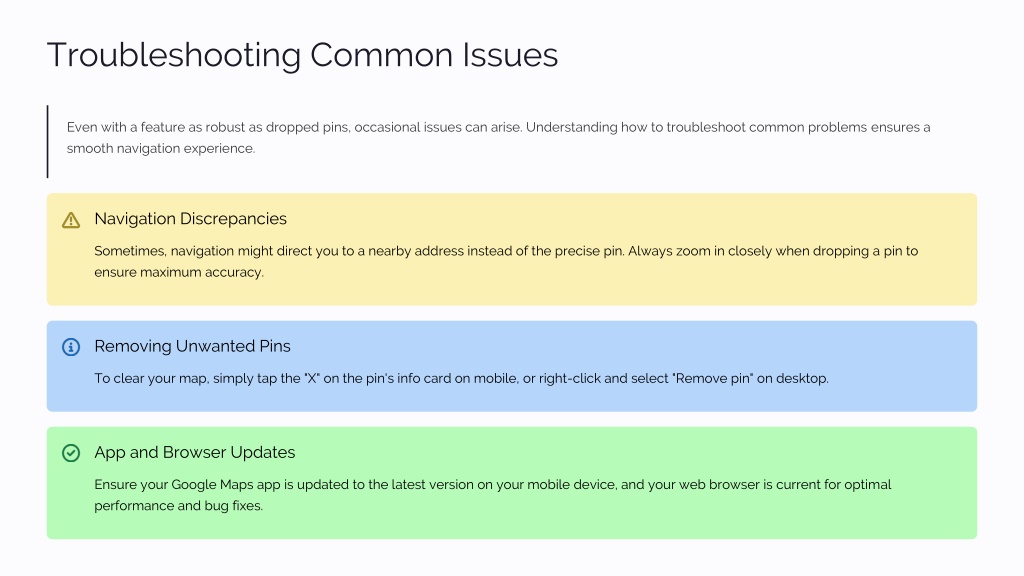
Task: Select the "Troubleshooting Common Issues" title
Action: (x=302, y=55)
